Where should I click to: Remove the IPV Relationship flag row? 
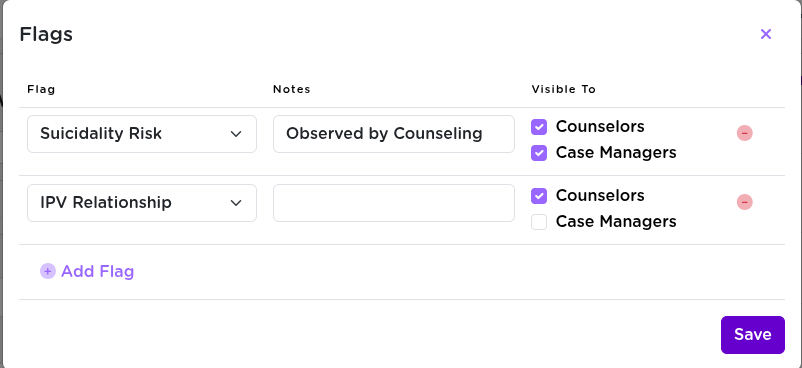point(744,202)
